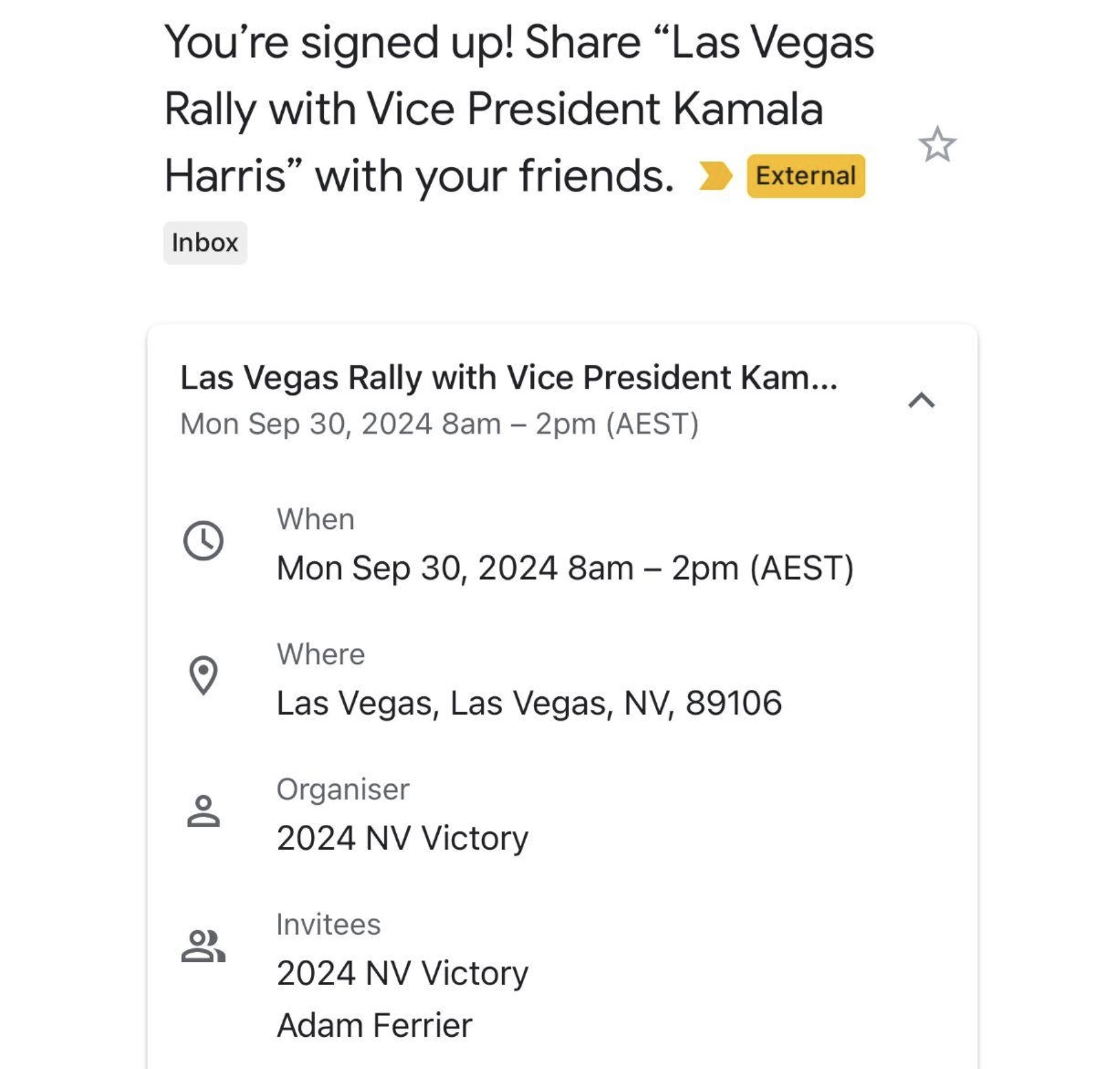Click the Where label
The image size is (1120, 1069).
[321, 654]
